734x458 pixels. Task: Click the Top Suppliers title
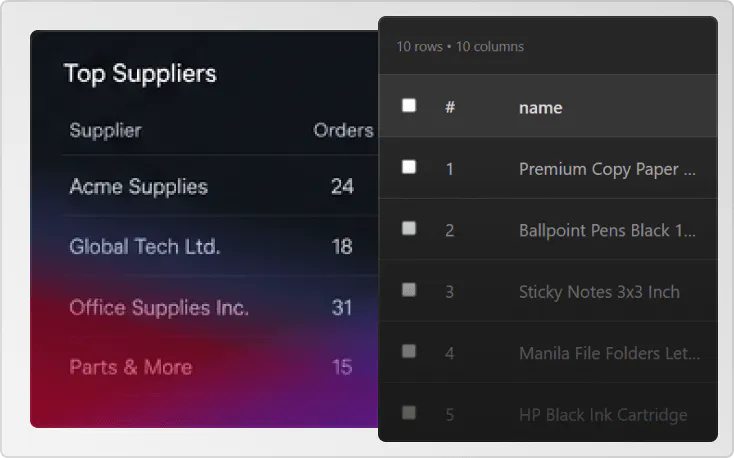(140, 74)
